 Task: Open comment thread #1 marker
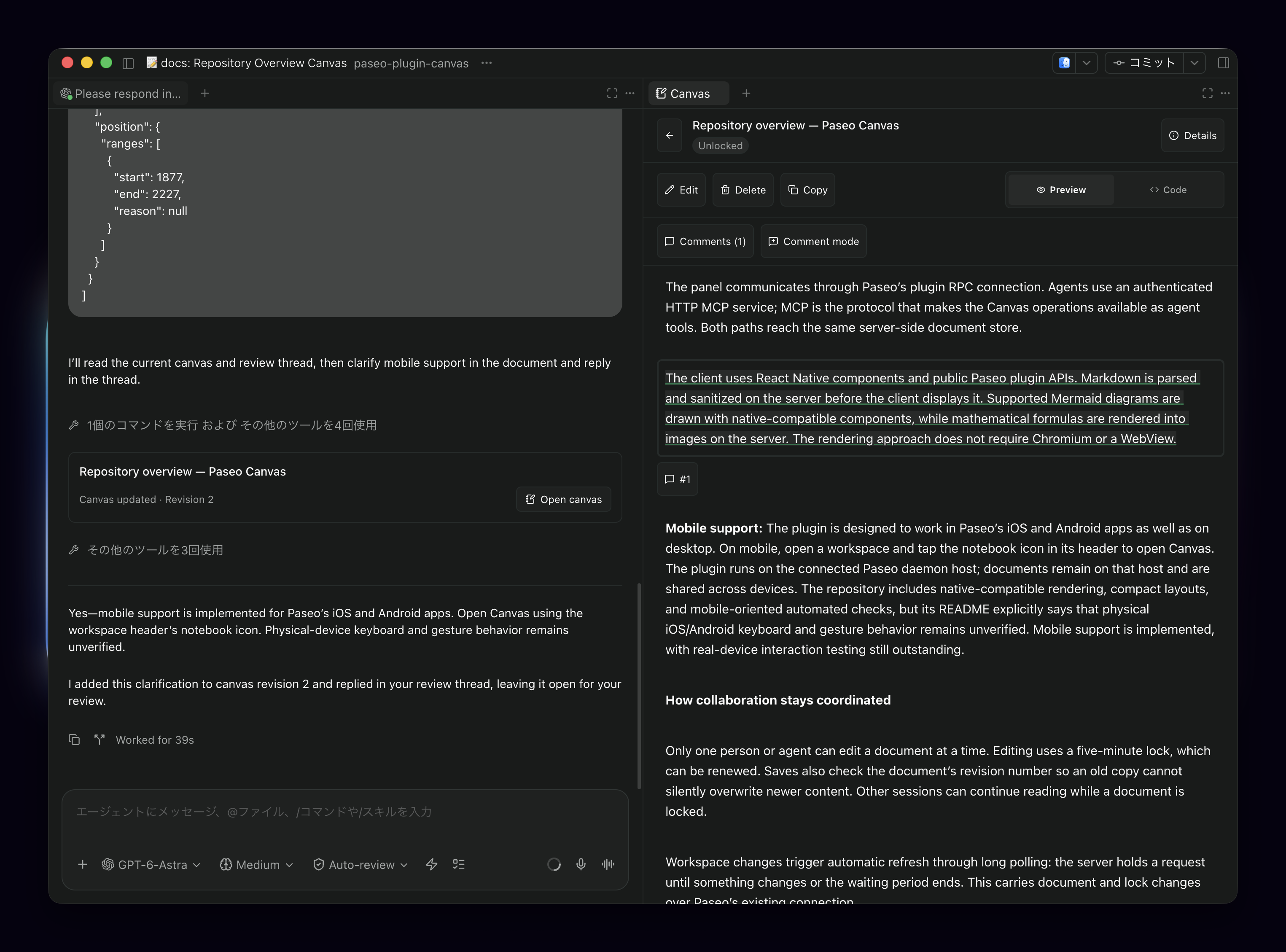[678, 479]
